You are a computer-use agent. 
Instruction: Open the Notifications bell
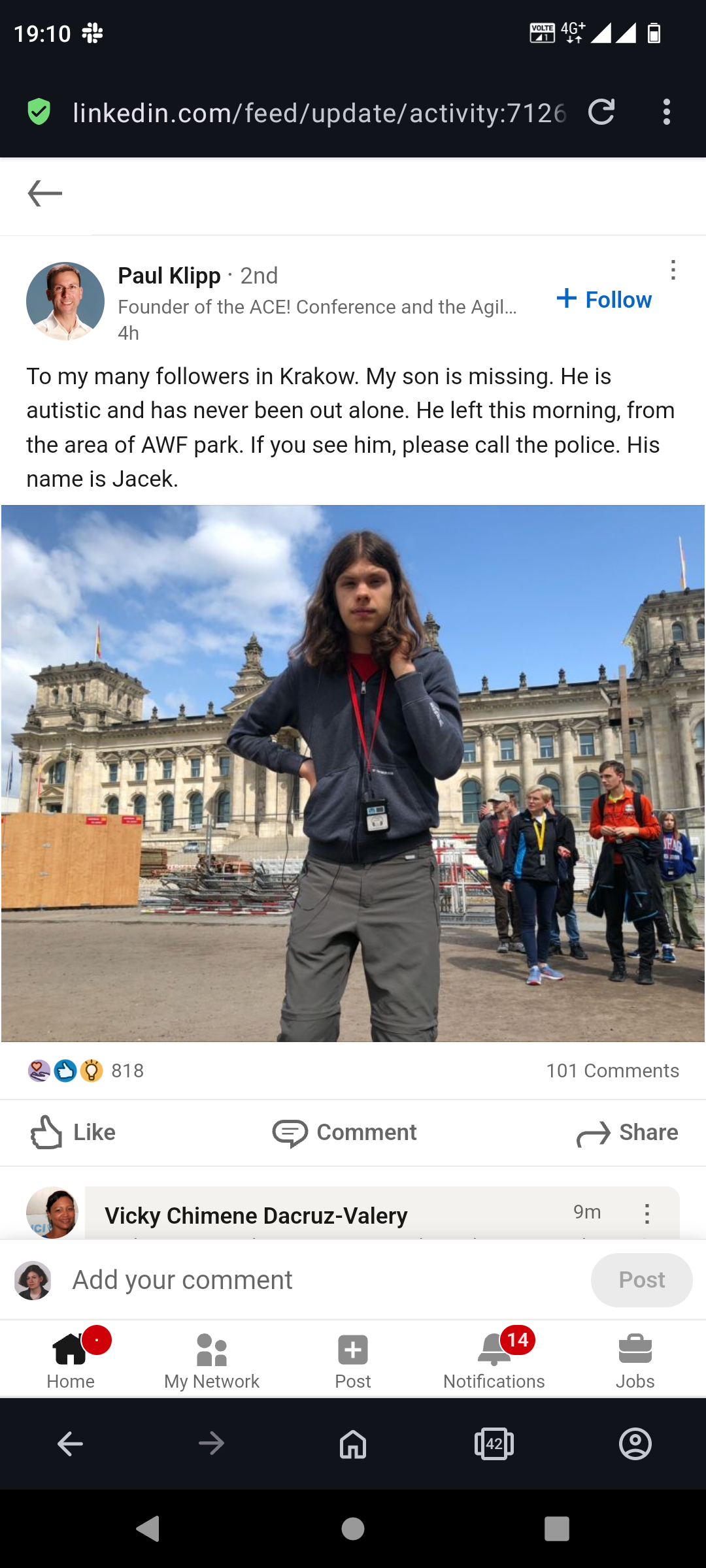click(494, 1359)
